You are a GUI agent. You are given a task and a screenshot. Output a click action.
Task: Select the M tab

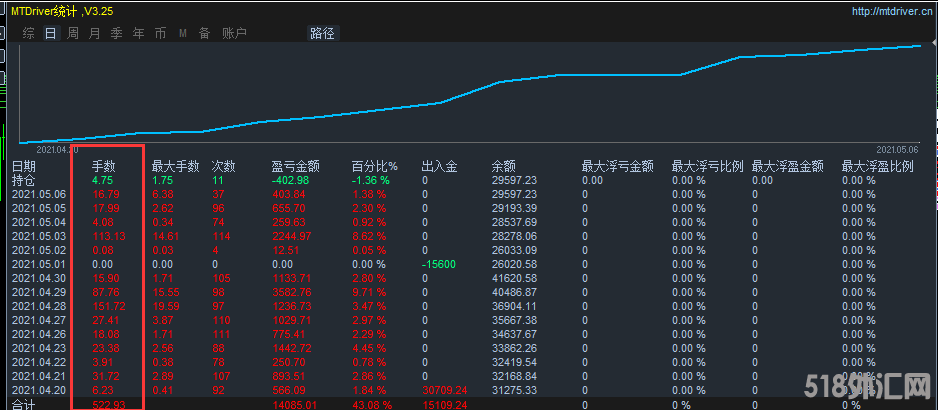coord(182,33)
